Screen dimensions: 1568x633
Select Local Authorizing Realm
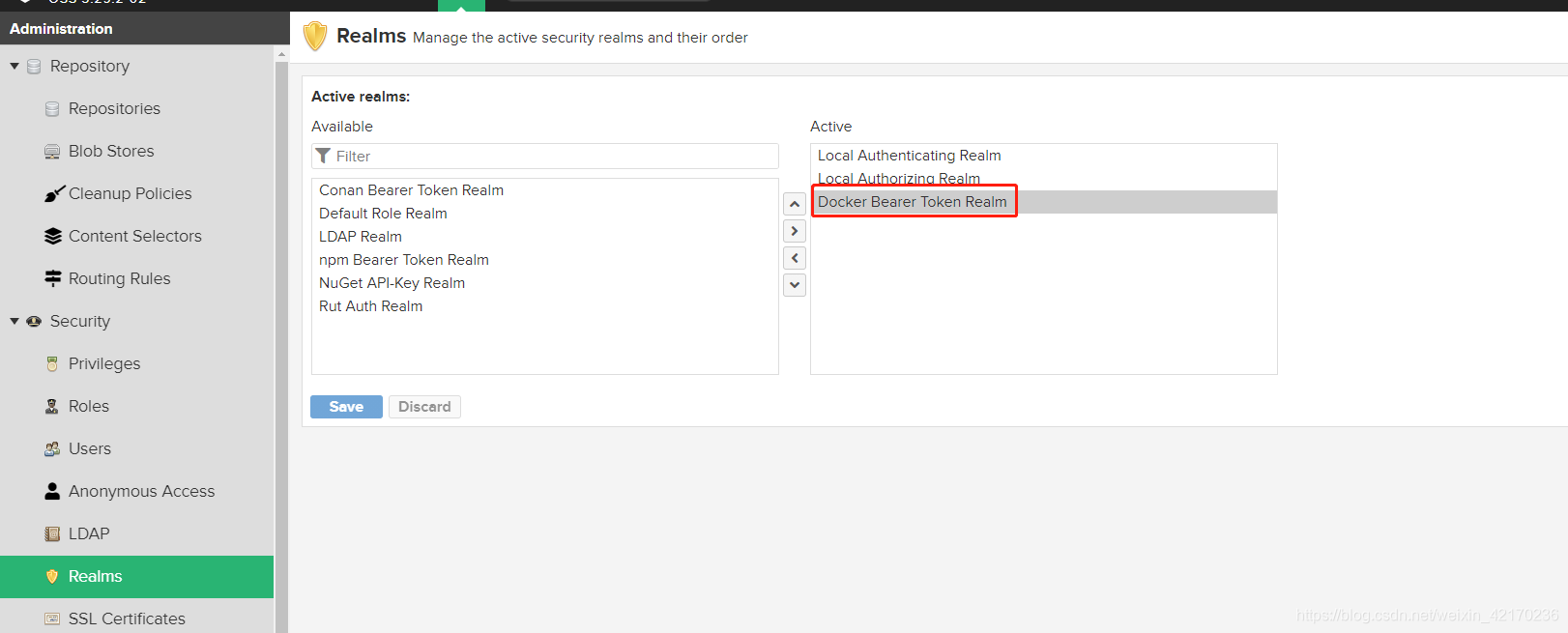point(1044,179)
